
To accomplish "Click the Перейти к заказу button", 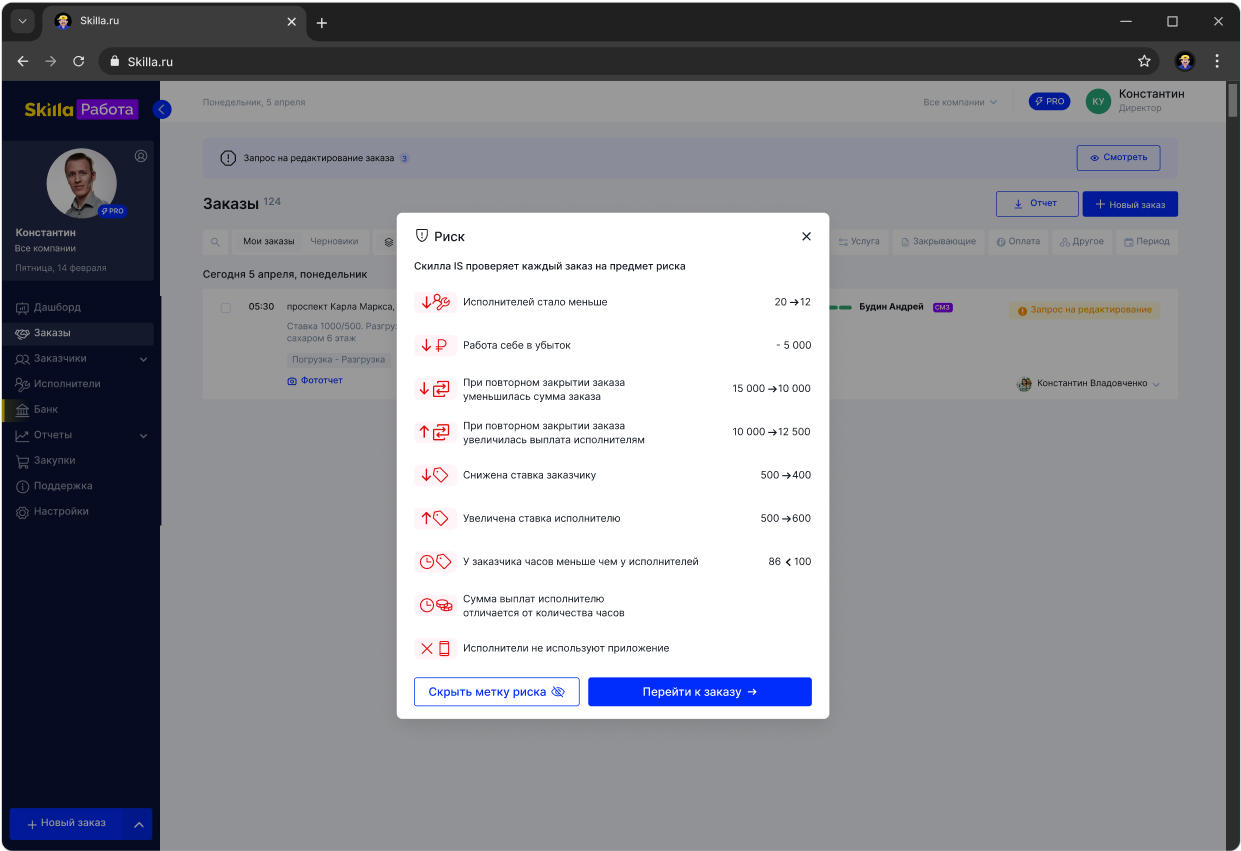I will (x=699, y=691).
